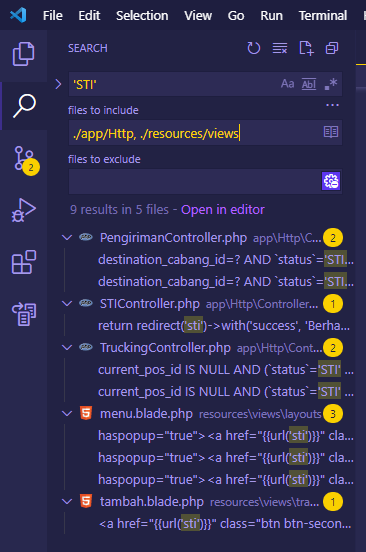
Task: Open a new search editor
Action: (x=306, y=48)
